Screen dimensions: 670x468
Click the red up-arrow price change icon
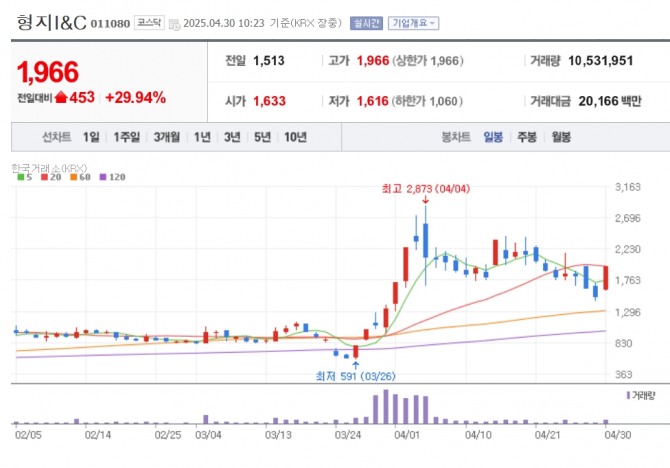click(62, 97)
